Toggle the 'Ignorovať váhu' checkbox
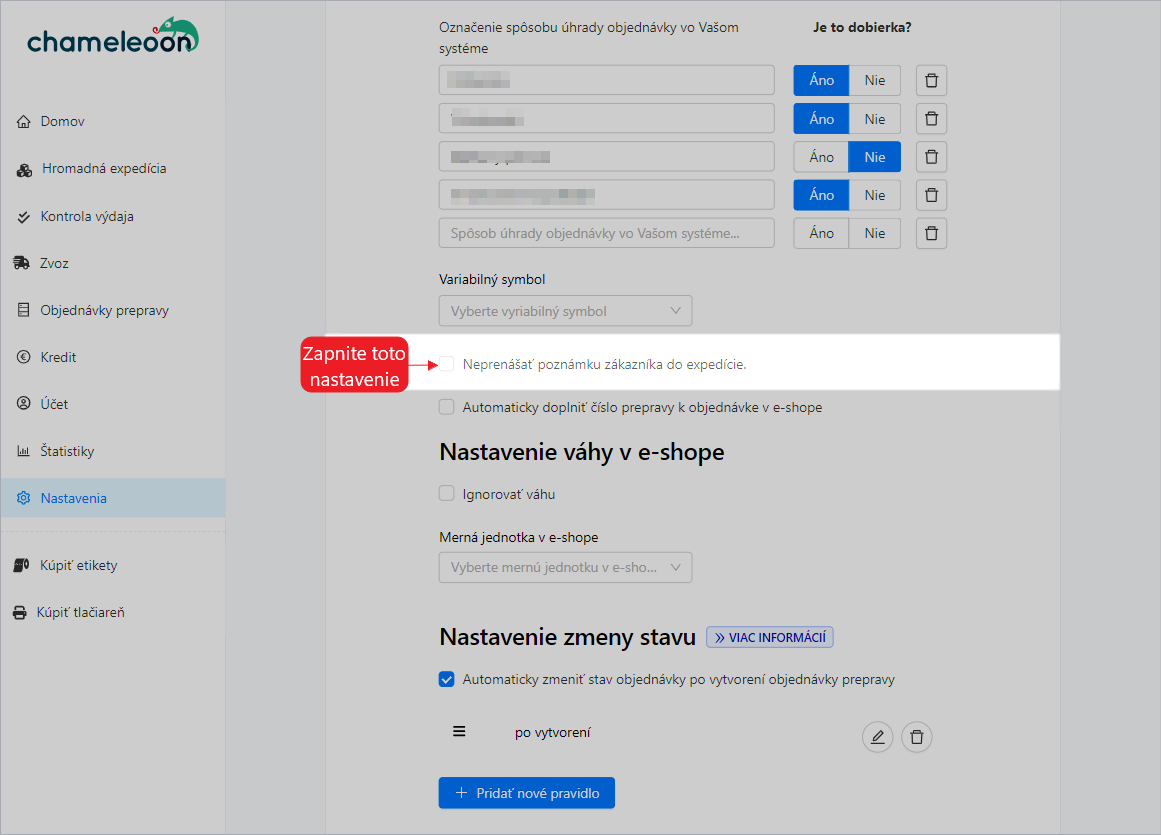This screenshot has height=835, width=1161. [x=447, y=494]
